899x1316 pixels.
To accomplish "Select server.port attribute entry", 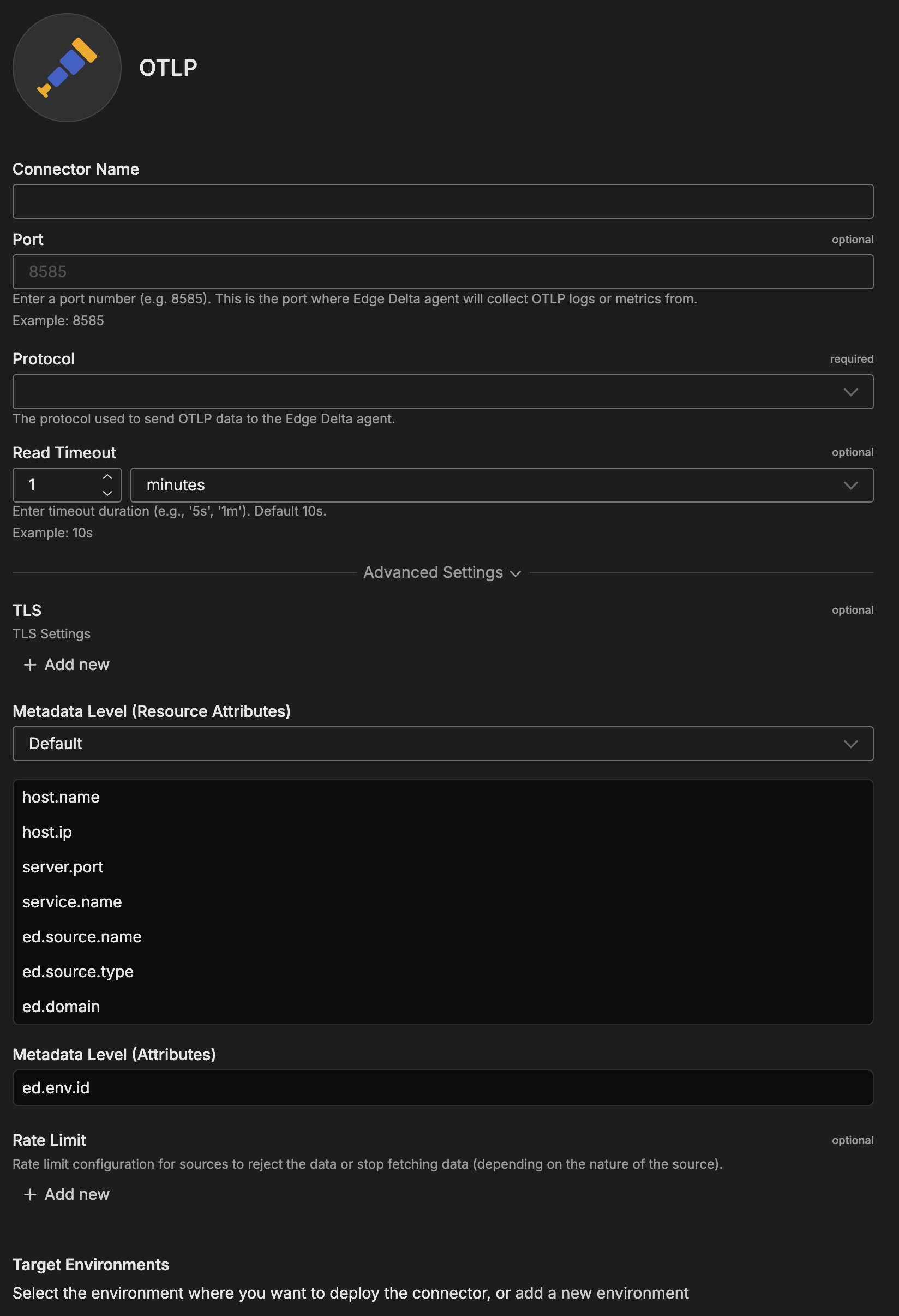I will (63, 867).
